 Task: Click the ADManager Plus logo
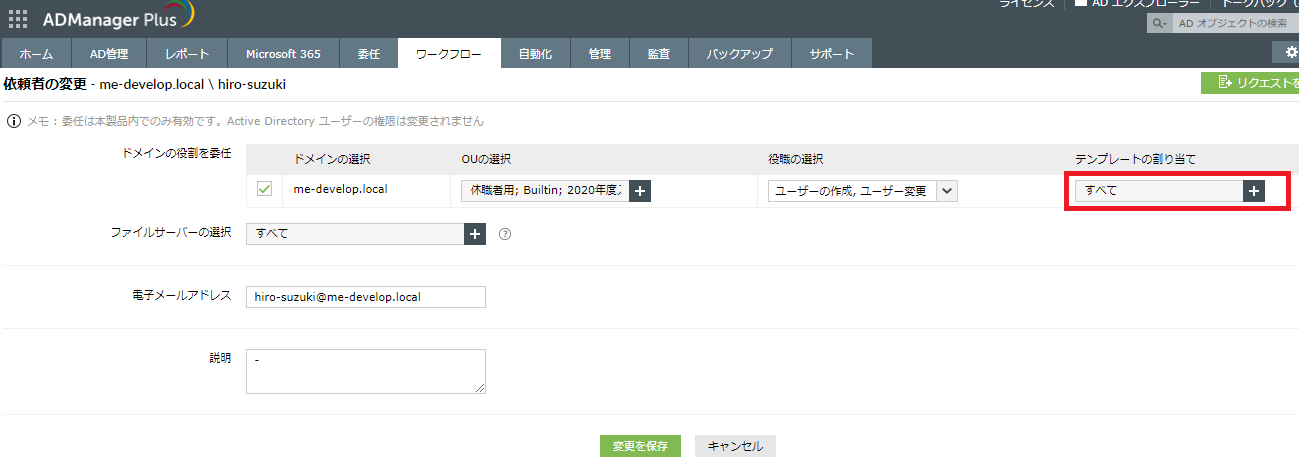click(119, 17)
